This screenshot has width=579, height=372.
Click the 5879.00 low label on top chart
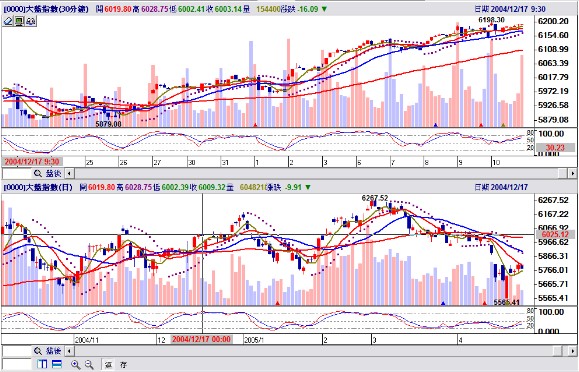pyautogui.click(x=109, y=124)
